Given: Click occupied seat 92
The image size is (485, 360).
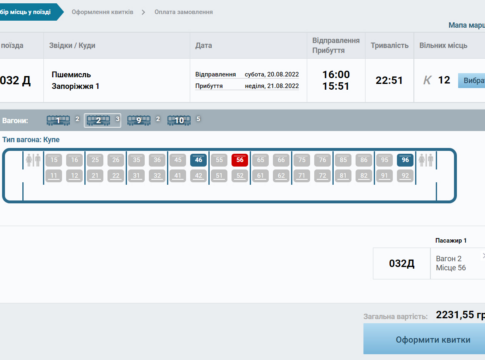Looking at the screenshot, I should tap(405, 176).
